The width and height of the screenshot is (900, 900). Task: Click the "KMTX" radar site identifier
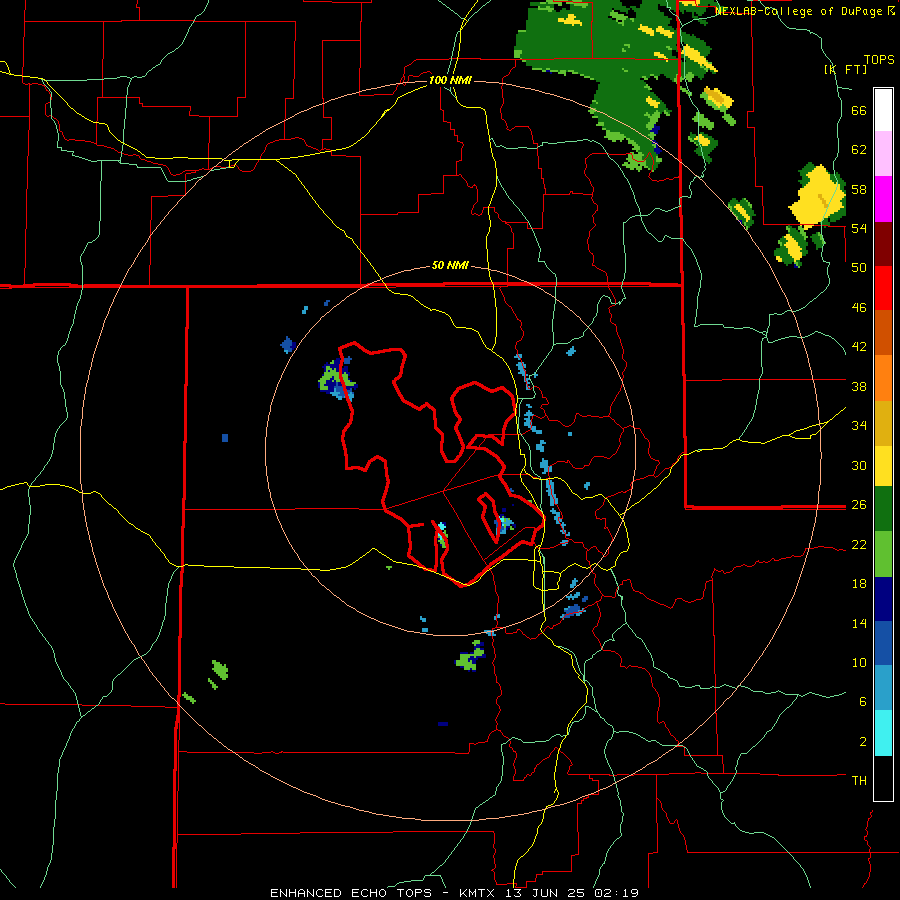480,893
